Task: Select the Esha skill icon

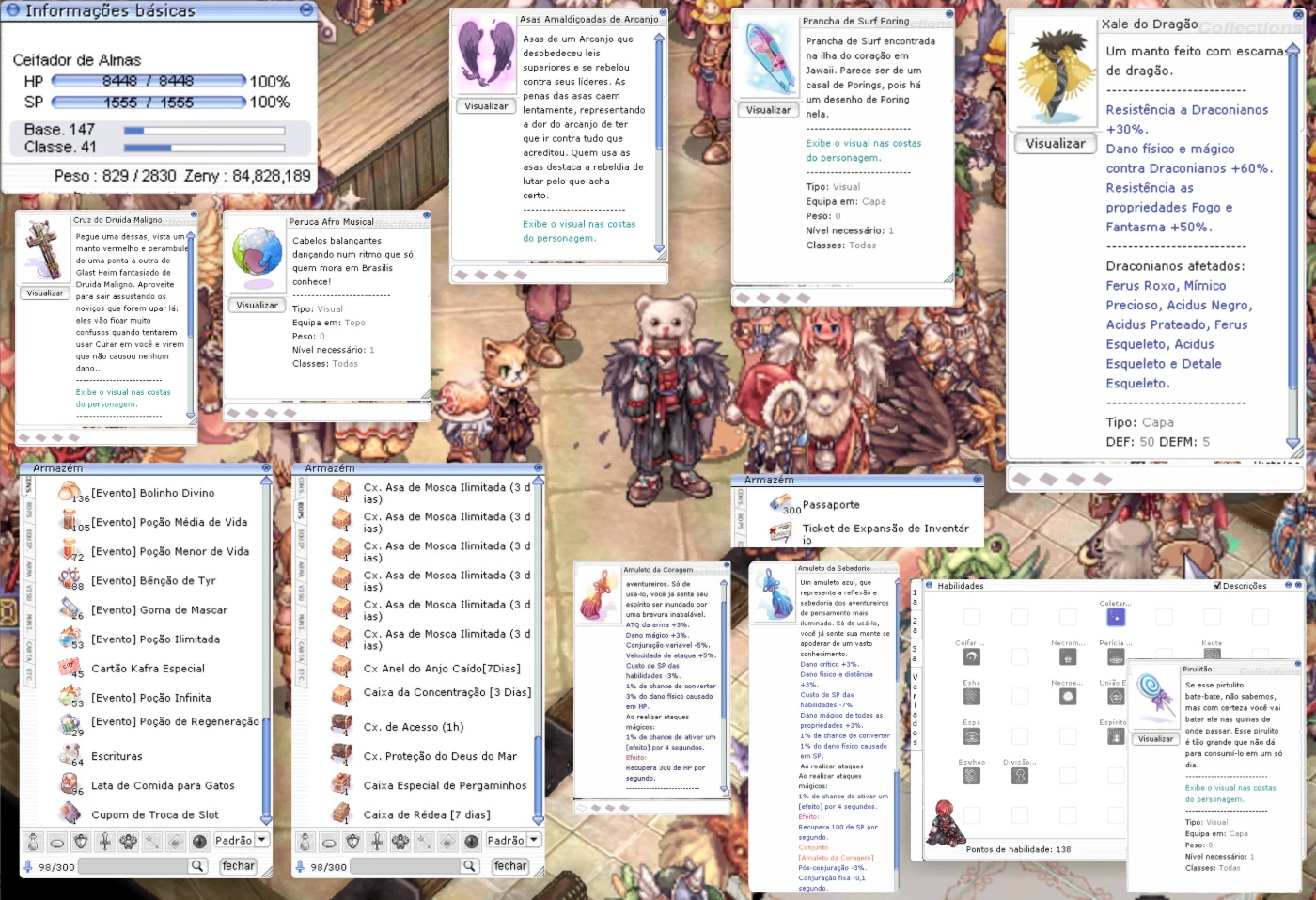Action: (x=972, y=697)
